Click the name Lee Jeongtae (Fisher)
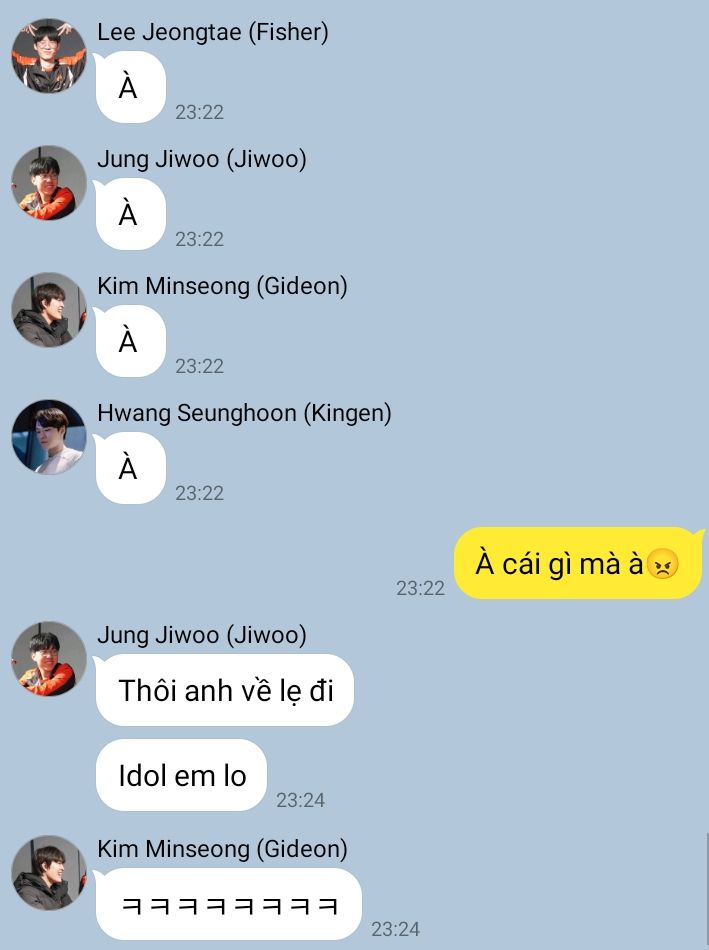709x950 pixels. click(x=213, y=32)
